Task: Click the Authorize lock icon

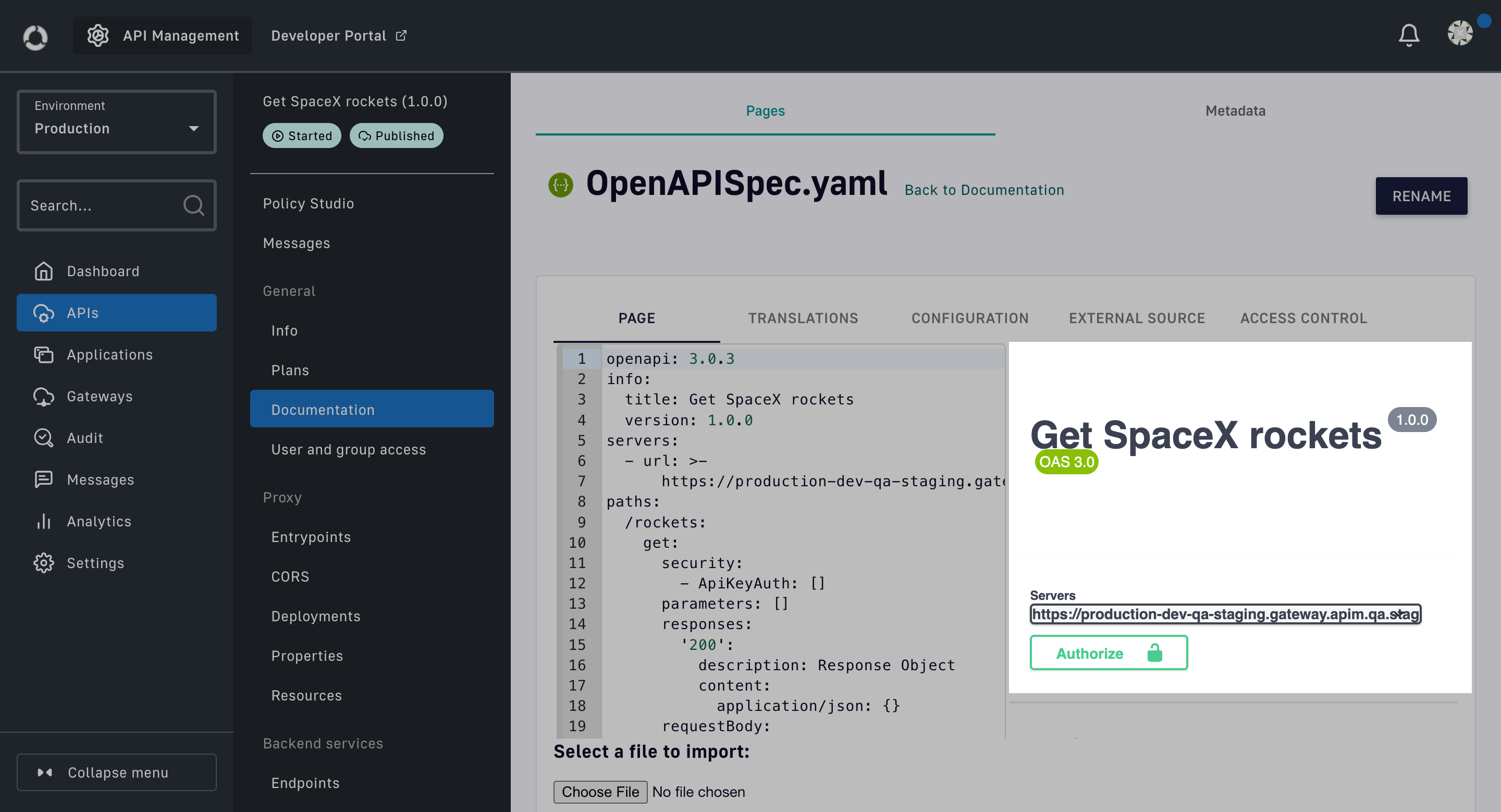Action: point(1154,653)
